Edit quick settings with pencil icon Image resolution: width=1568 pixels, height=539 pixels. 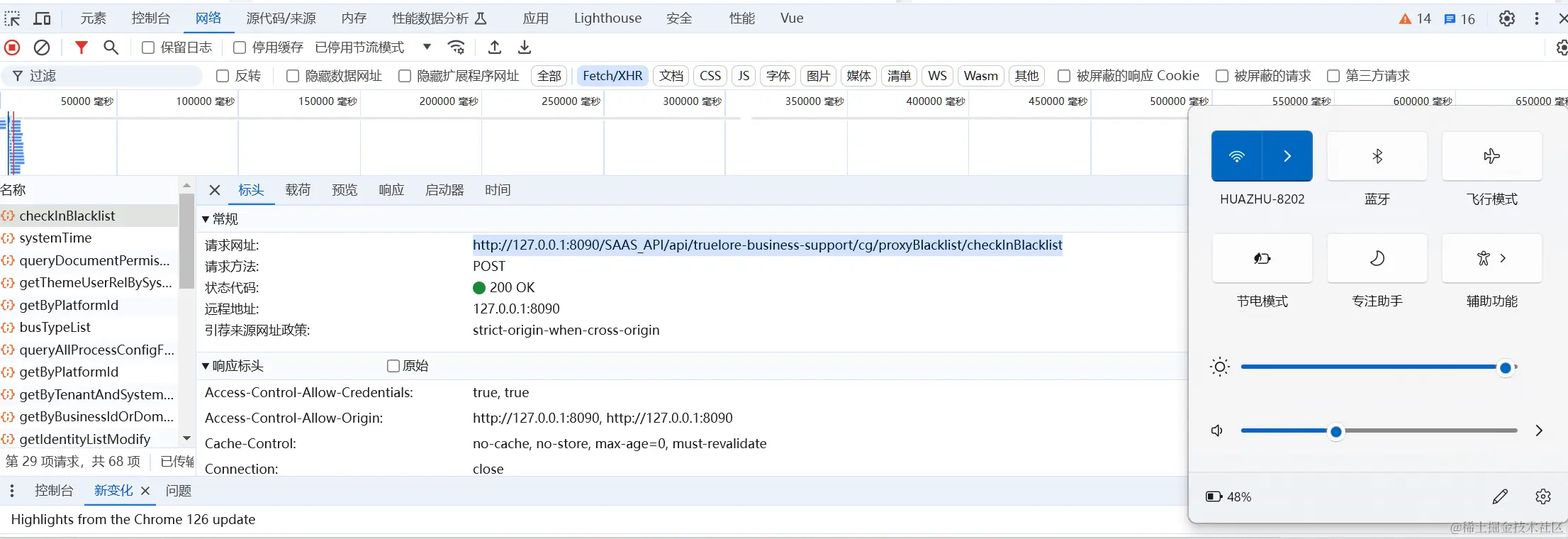(1500, 496)
